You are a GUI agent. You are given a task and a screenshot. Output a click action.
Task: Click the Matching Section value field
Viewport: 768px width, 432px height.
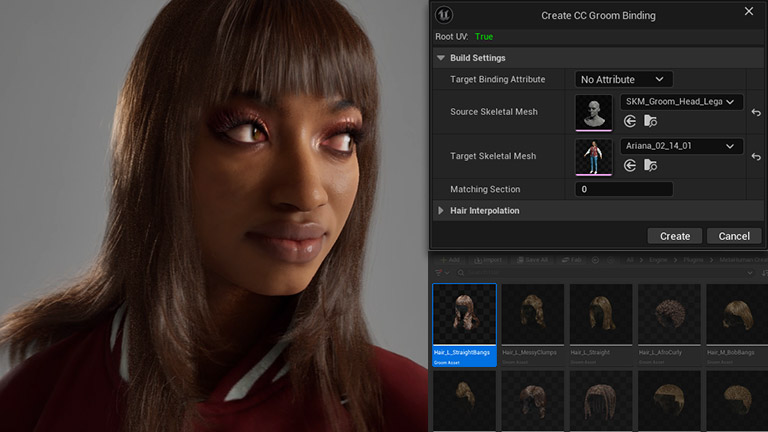[x=623, y=189]
